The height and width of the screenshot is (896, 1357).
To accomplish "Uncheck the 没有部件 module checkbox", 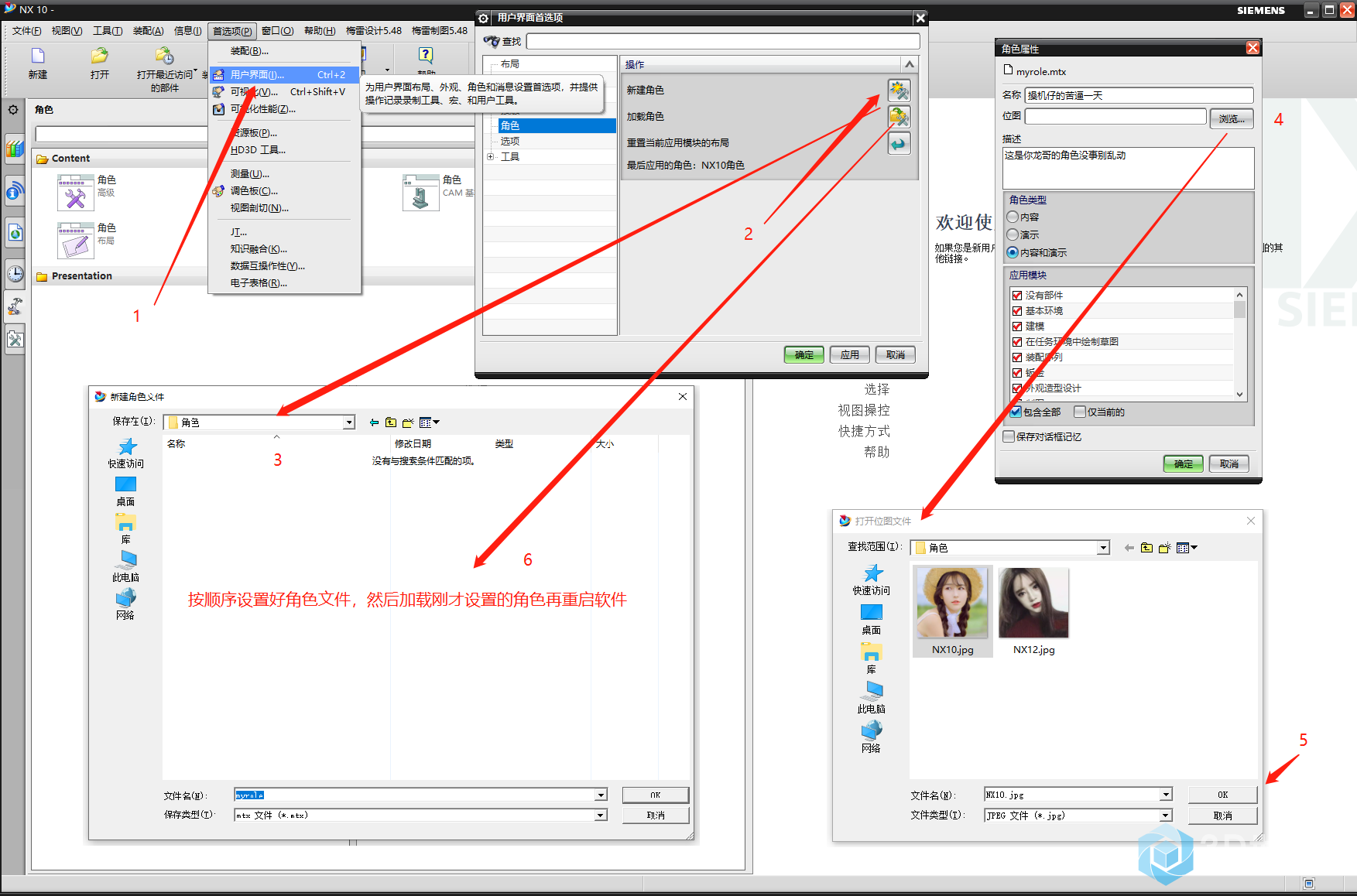I will (1017, 295).
